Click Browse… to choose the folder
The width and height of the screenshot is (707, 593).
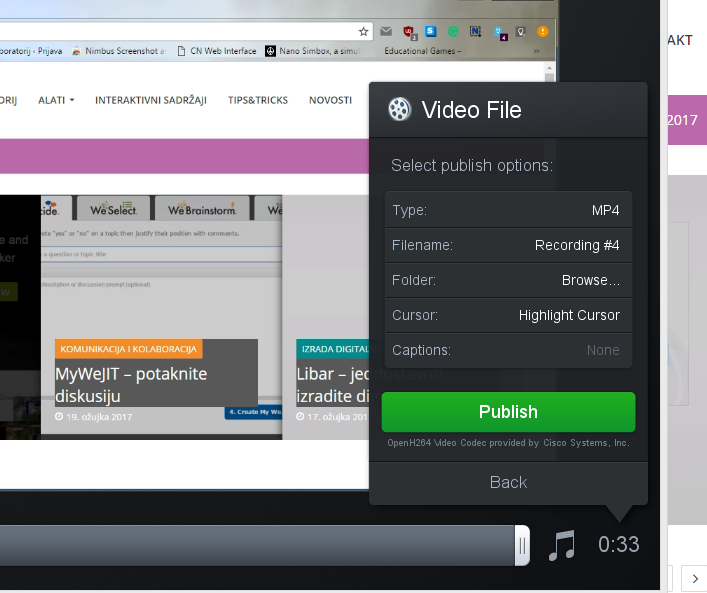590,280
